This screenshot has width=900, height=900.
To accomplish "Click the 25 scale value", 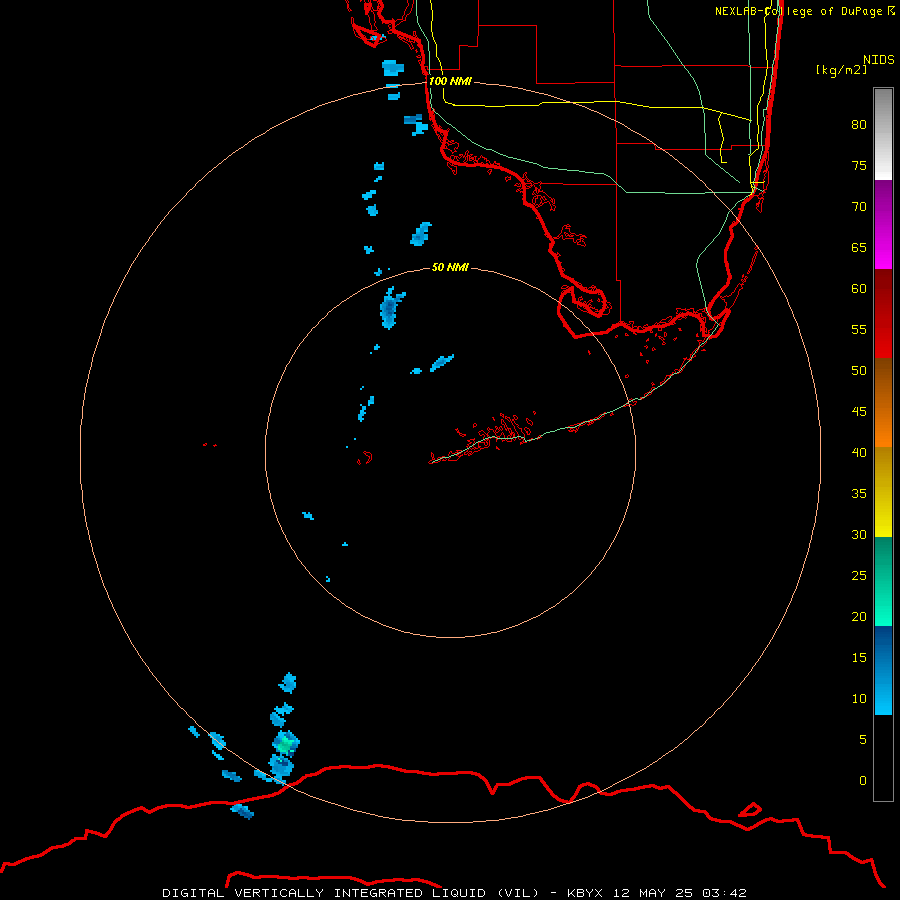I will coord(859,576).
